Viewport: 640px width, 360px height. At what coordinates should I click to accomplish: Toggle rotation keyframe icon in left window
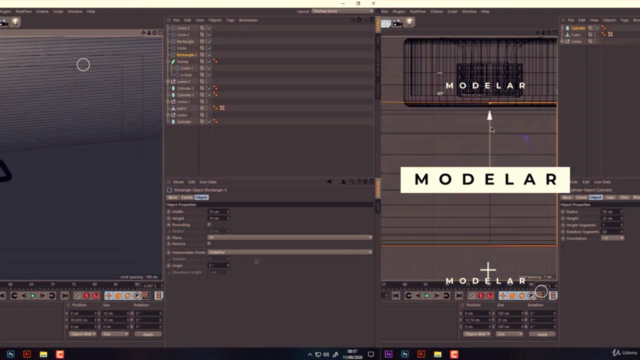click(127, 296)
